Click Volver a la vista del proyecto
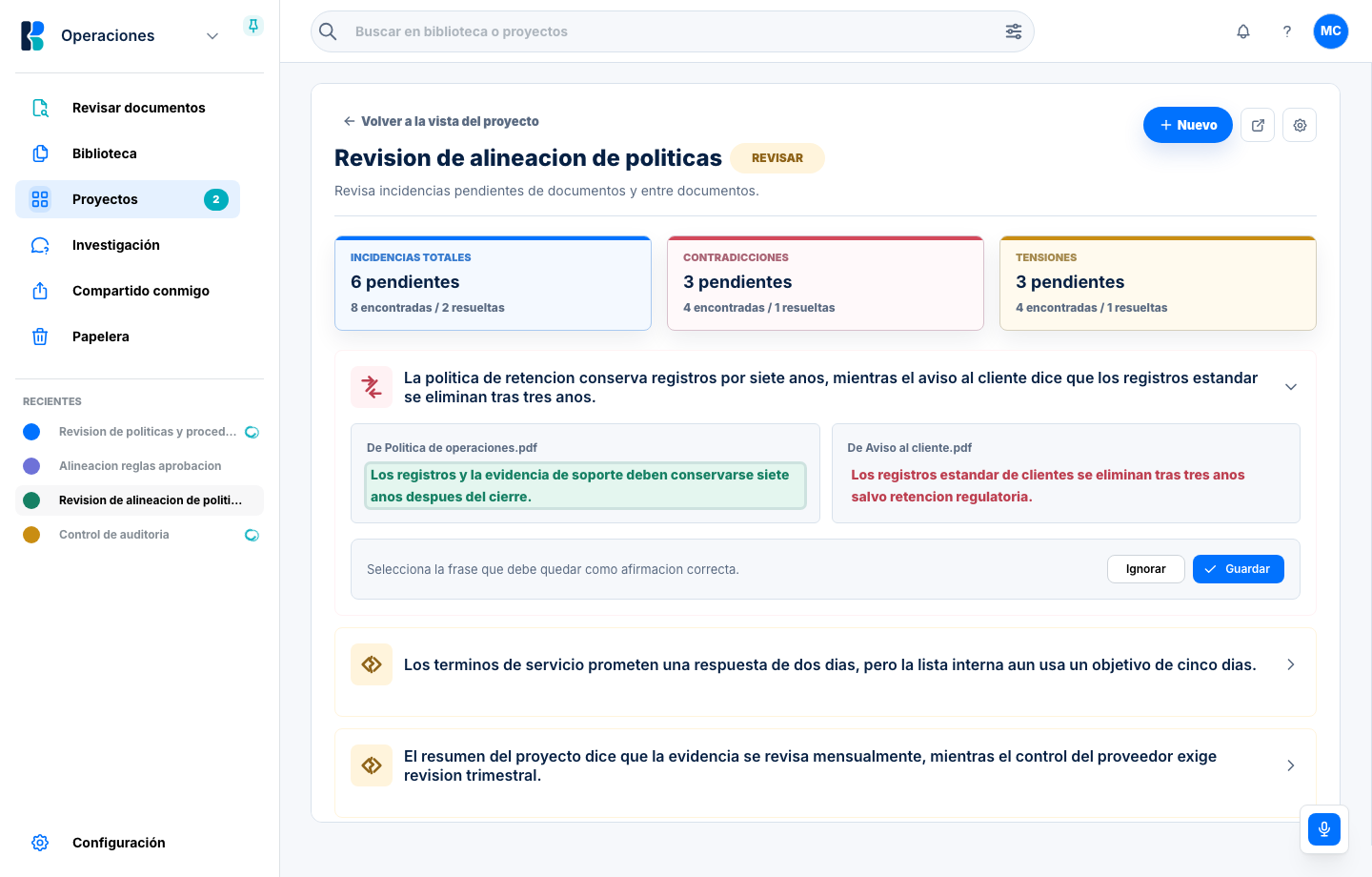Screen dimensions: 1372x877 pyautogui.click(x=441, y=121)
